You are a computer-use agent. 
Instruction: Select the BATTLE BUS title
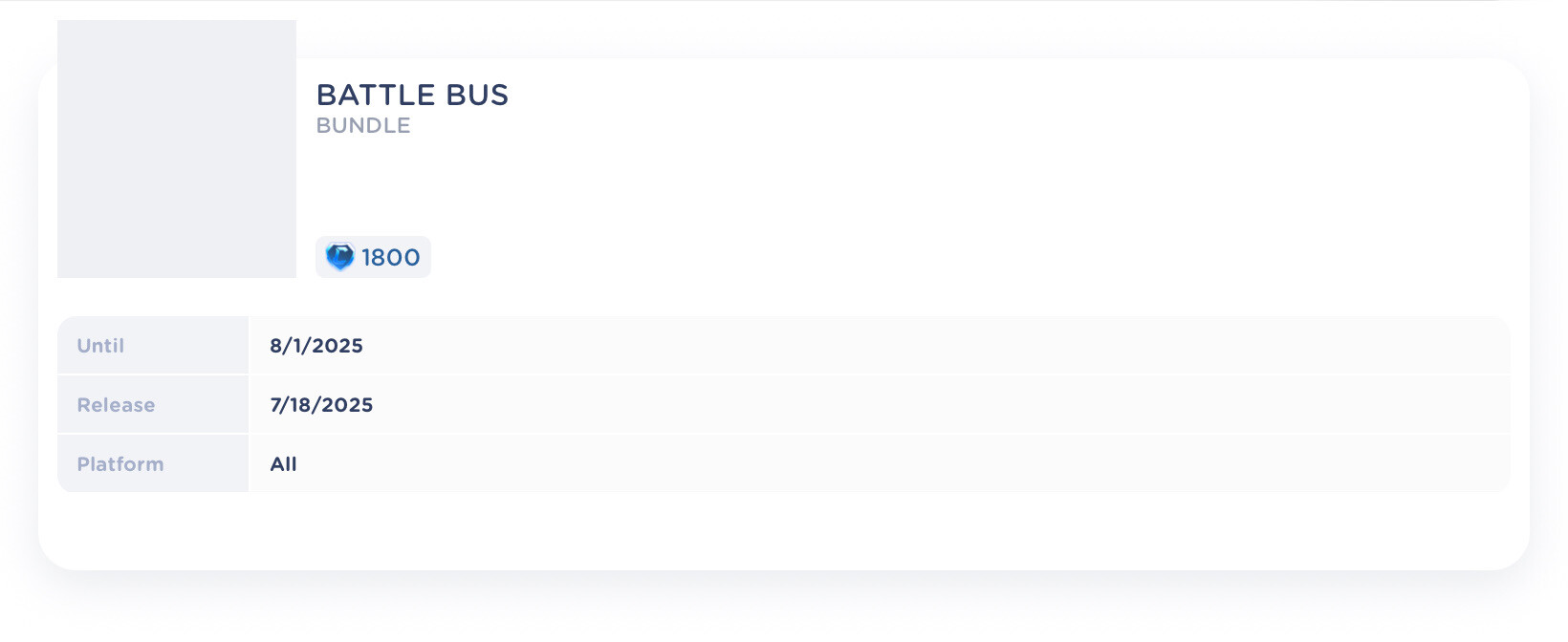pyautogui.click(x=413, y=95)
